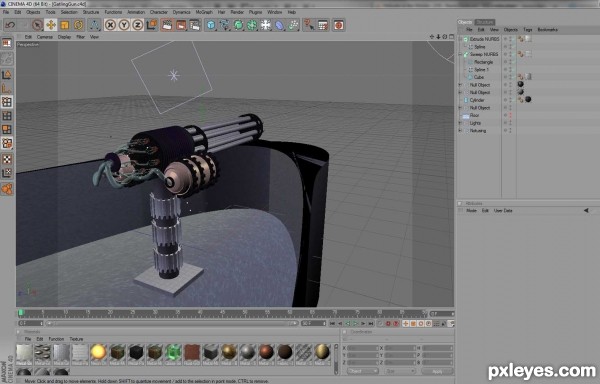Toggle visibility dots of Cylinder

pyautogui.click(x=510, y=100)
